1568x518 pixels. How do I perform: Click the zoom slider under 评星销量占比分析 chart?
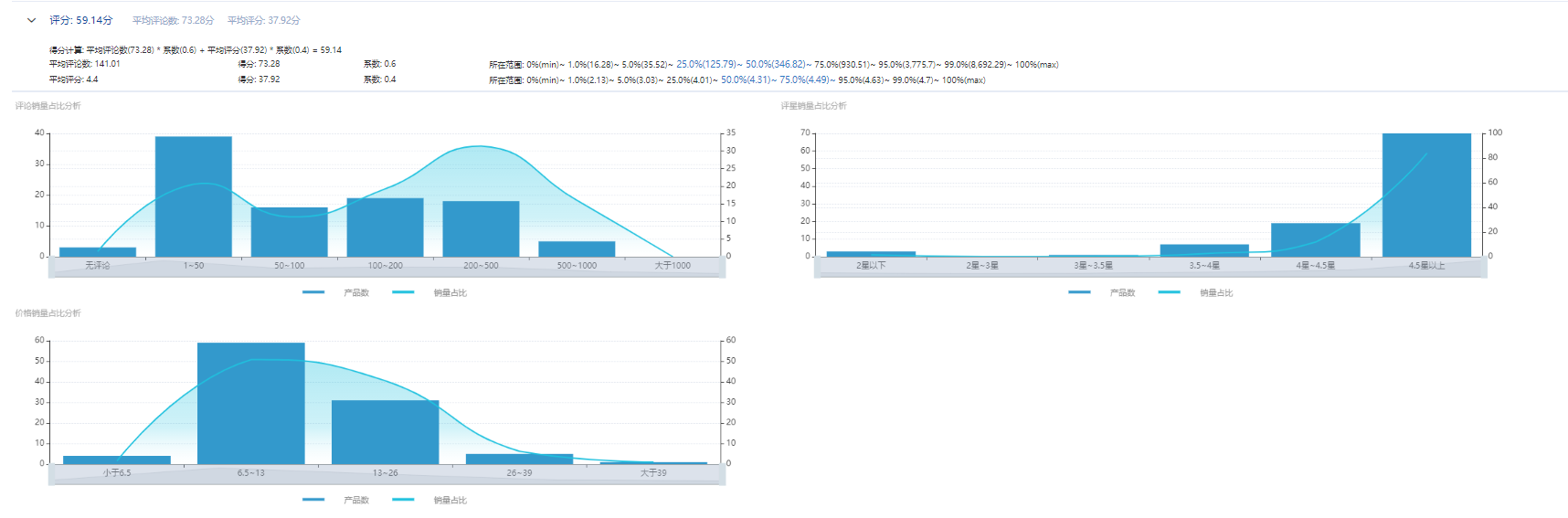click(1150, 268)
